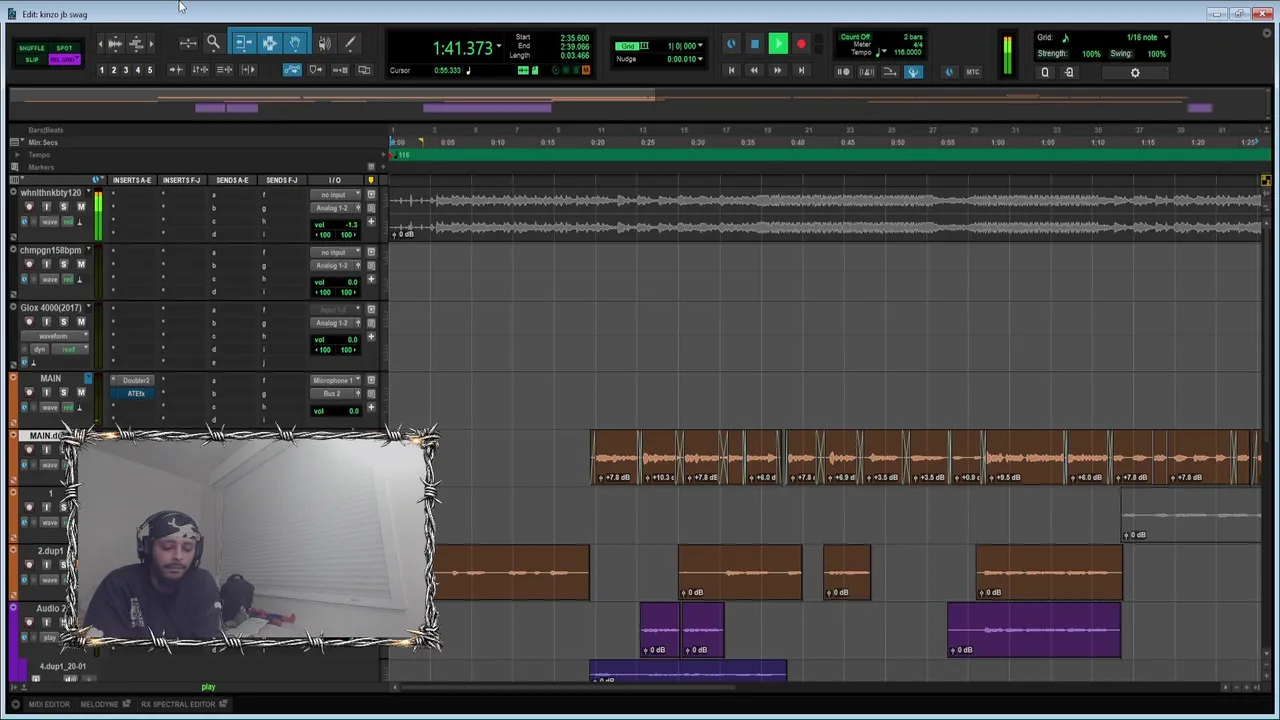Open the Nudge value dropdown
Screen dimensions: 1280x720
[700, 59]
